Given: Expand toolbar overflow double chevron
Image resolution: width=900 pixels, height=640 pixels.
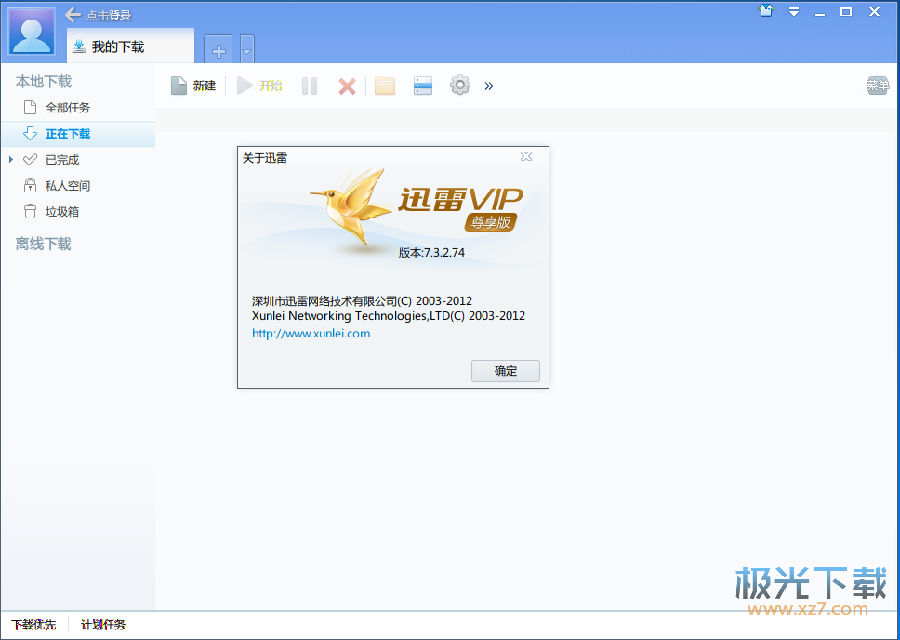Looking at the screenshot, I should pyautogui.click(x=488, y=86).
